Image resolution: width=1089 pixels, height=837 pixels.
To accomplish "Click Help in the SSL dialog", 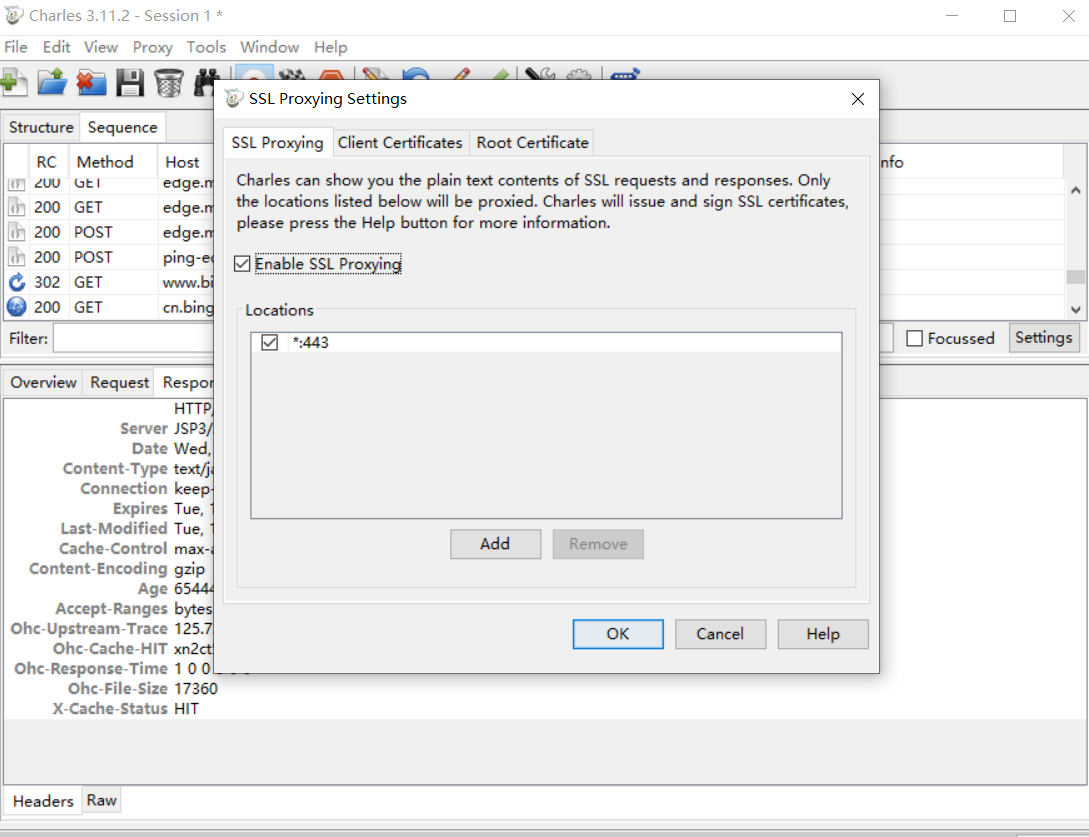I will [823, 634].
